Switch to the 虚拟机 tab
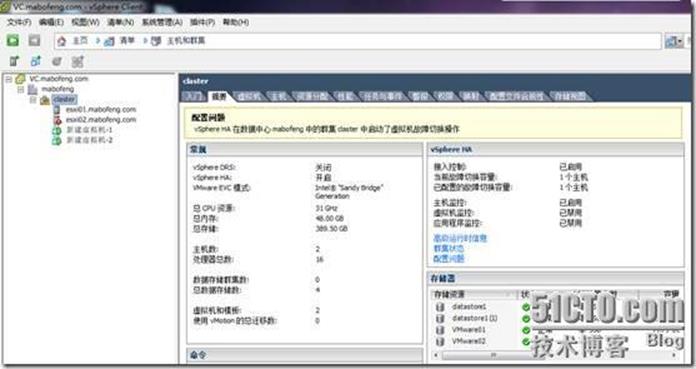This screenshot has width=696, height=369. pyautogui.click(x=250, y=96)
